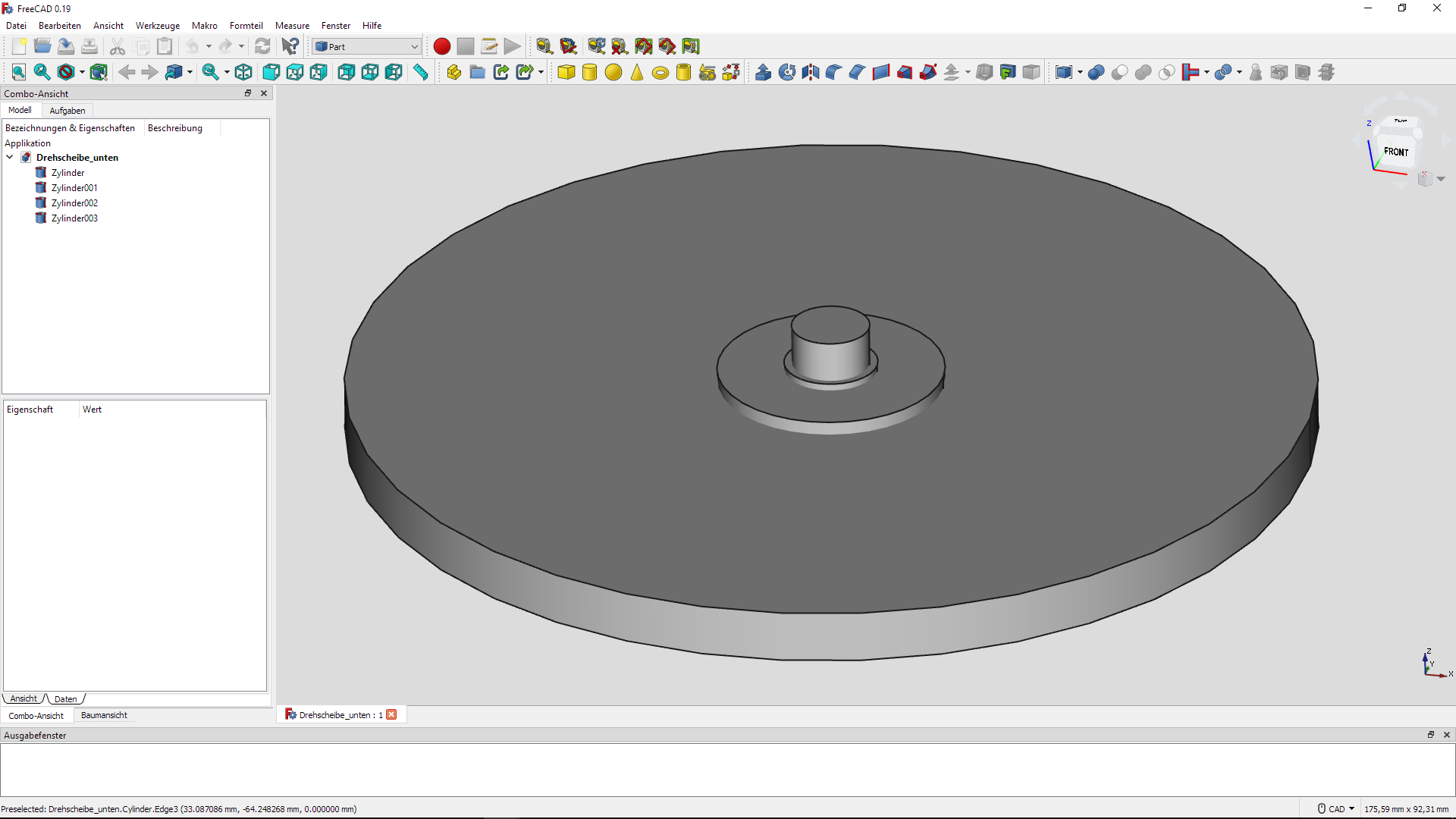Insert a Torus primitive
Screen dimensions: 1456x819
(661, 72)
